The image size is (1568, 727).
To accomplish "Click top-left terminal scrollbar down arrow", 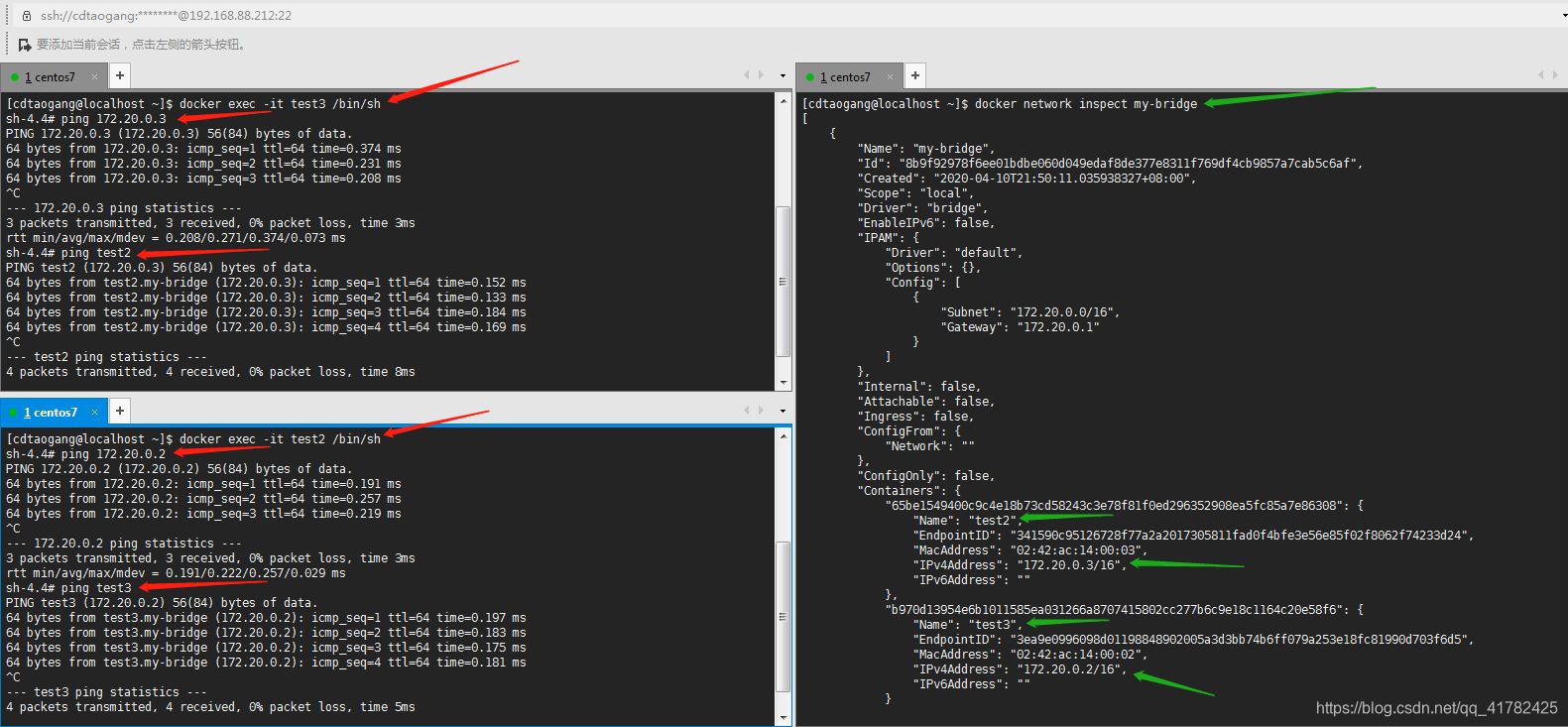I will [784, 383].
